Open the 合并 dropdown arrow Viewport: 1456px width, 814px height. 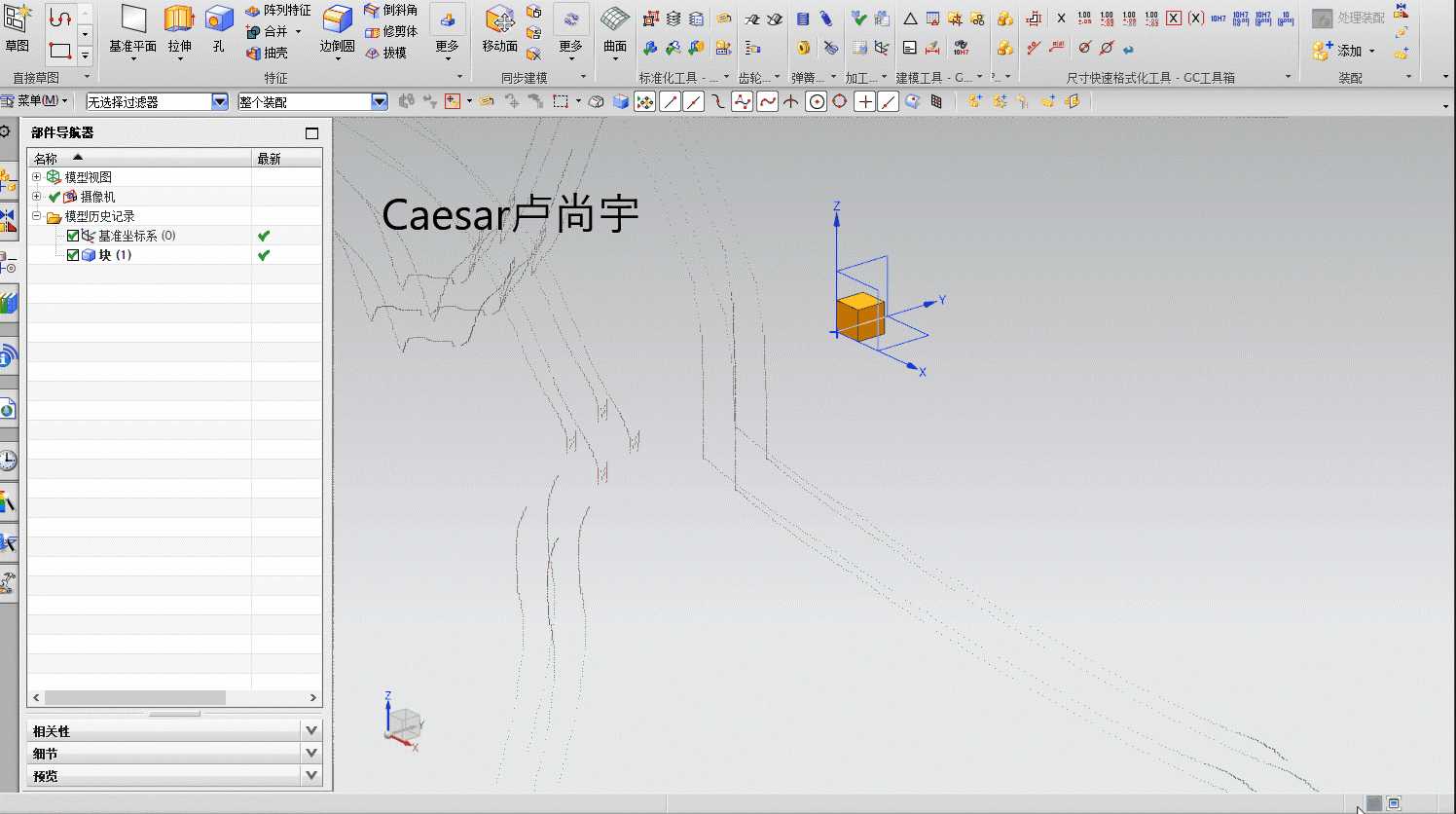[x=298, y=31]
